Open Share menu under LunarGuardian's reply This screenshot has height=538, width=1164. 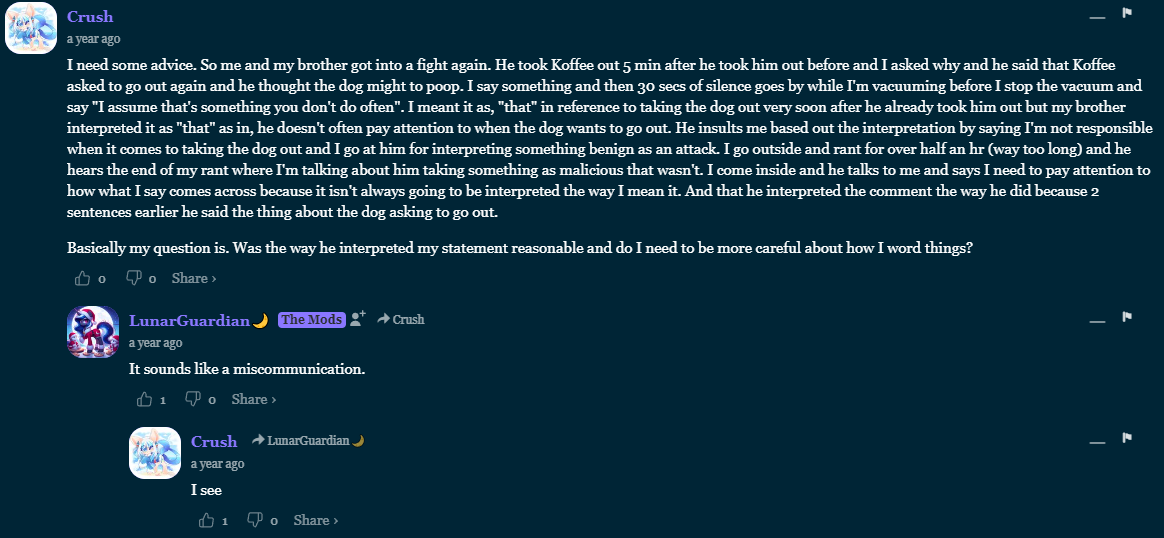click(254, 399)
